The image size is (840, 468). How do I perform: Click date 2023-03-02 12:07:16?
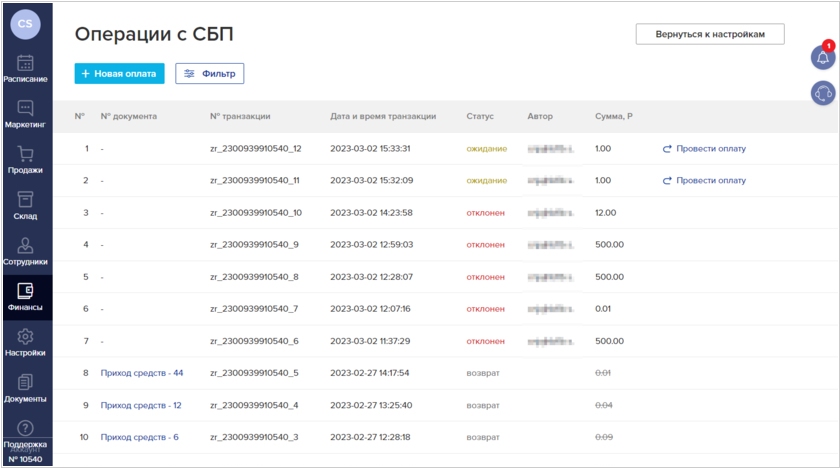(370, 308)
